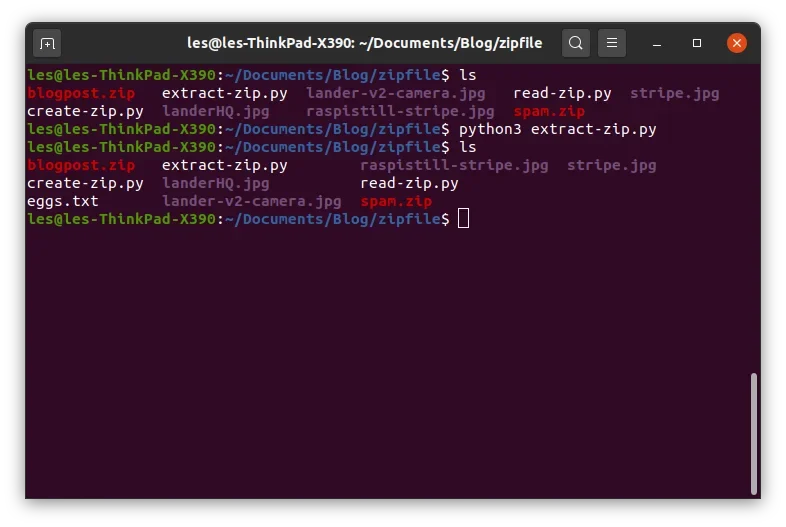Click lander-v2-camera.jpg in the second listing
The width and height of the screenshot is (786, 527).
[252, 202]
